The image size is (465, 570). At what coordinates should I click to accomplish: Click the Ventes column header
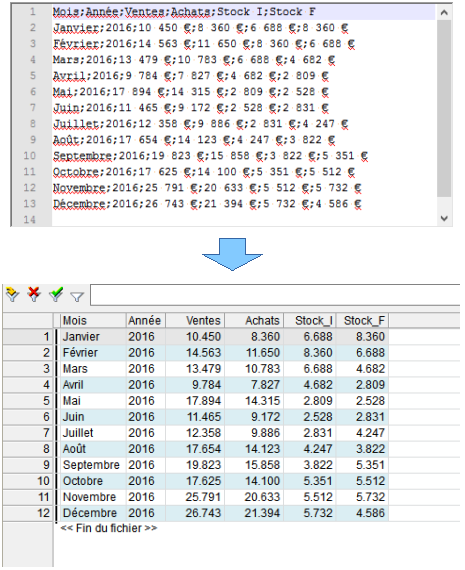click(x=195, y=321)
